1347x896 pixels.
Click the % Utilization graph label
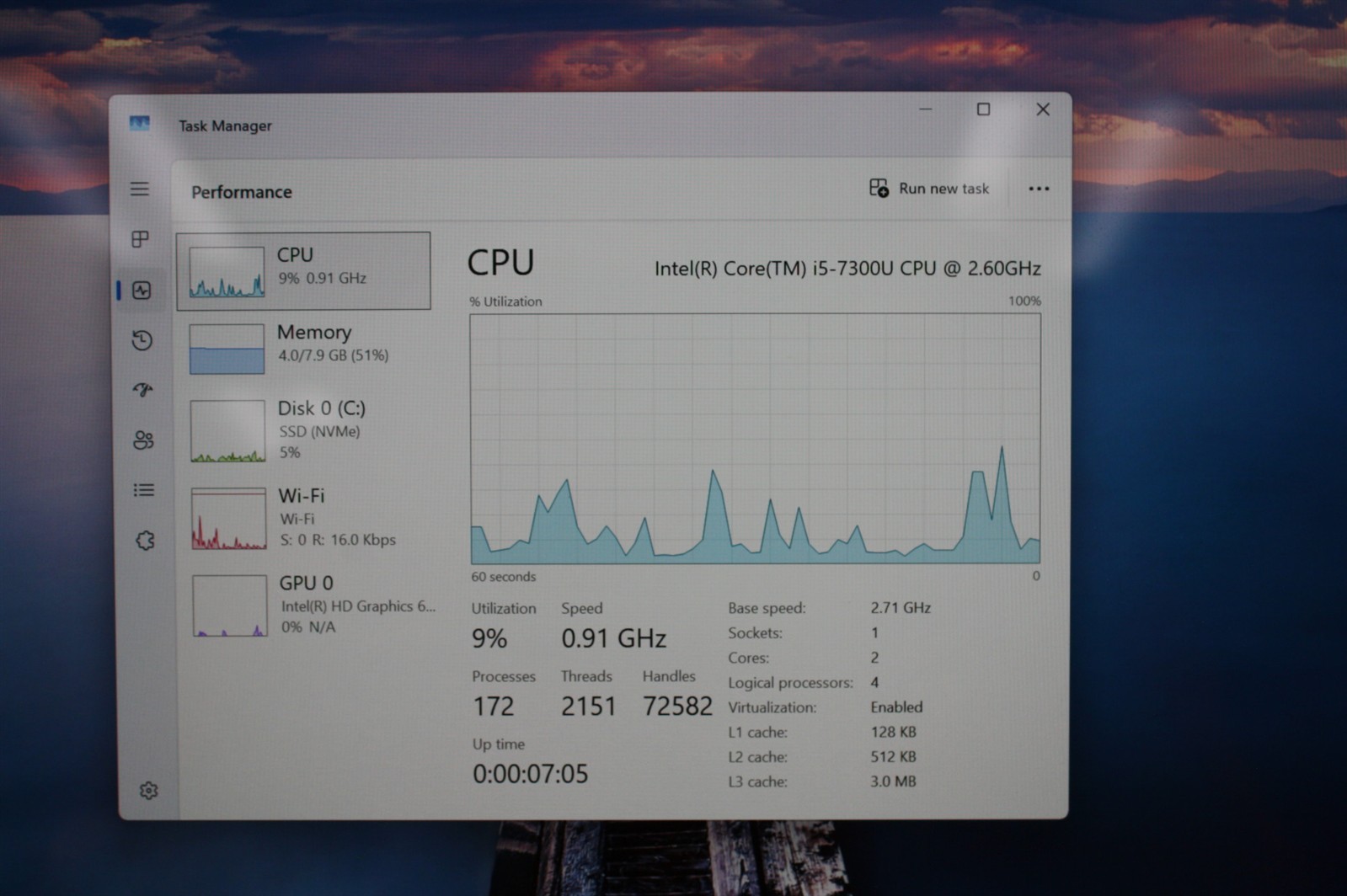505,301
